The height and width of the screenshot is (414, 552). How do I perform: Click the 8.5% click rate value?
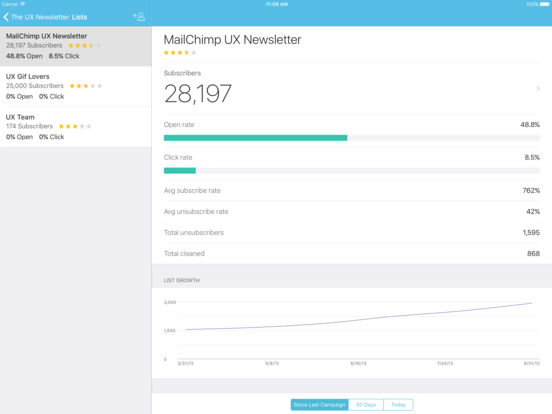click(532, 157)
